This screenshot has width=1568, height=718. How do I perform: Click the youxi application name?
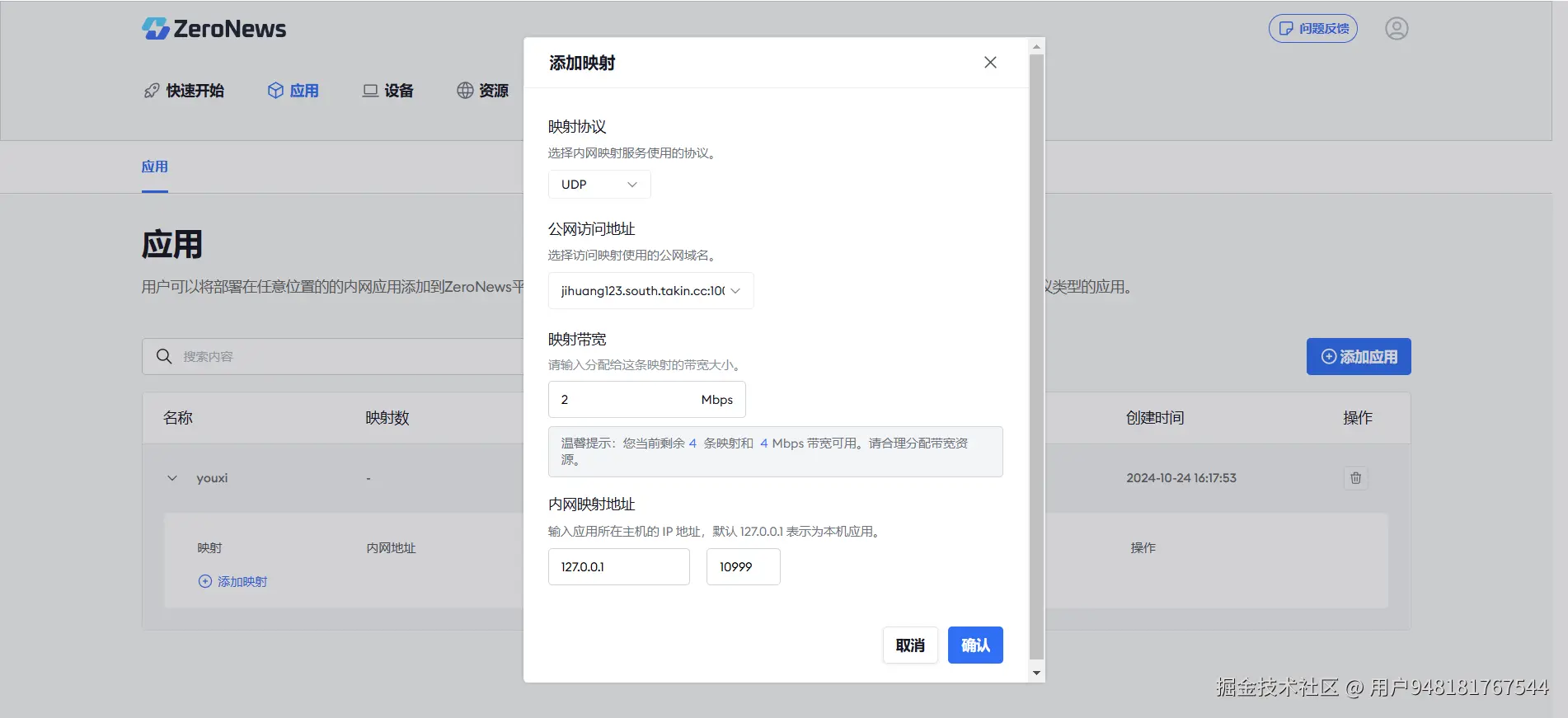212,478
